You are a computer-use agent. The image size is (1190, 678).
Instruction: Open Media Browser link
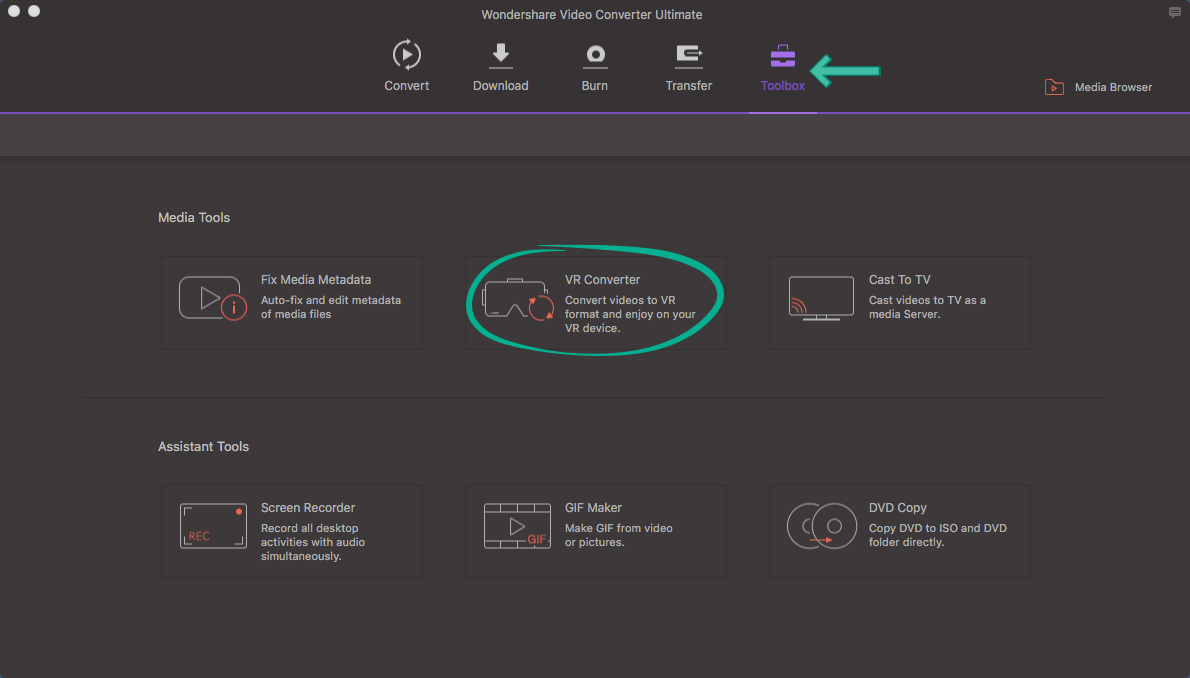click(x=1113, y=87)
